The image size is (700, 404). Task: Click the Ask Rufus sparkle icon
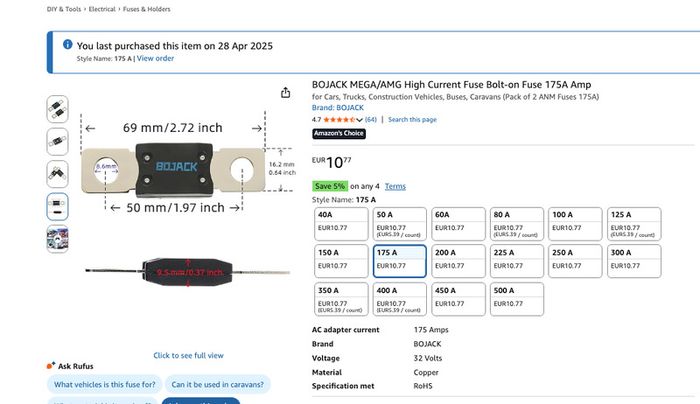(x=51, y=366)
